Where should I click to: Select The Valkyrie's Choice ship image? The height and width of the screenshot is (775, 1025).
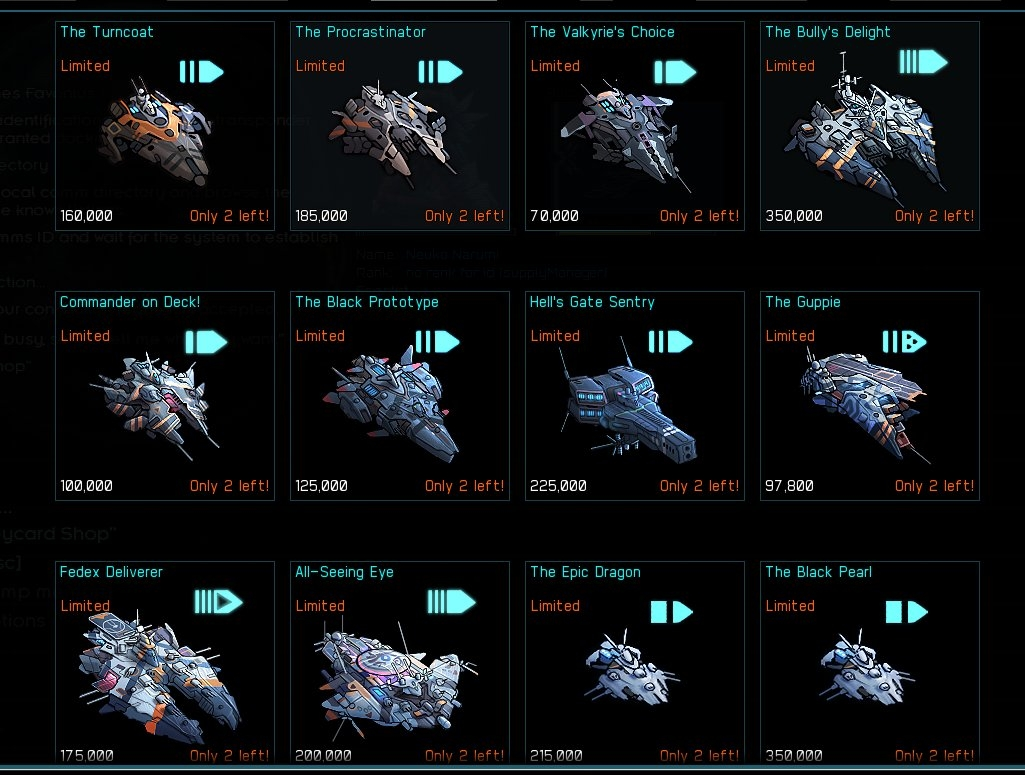click(624, 134)
